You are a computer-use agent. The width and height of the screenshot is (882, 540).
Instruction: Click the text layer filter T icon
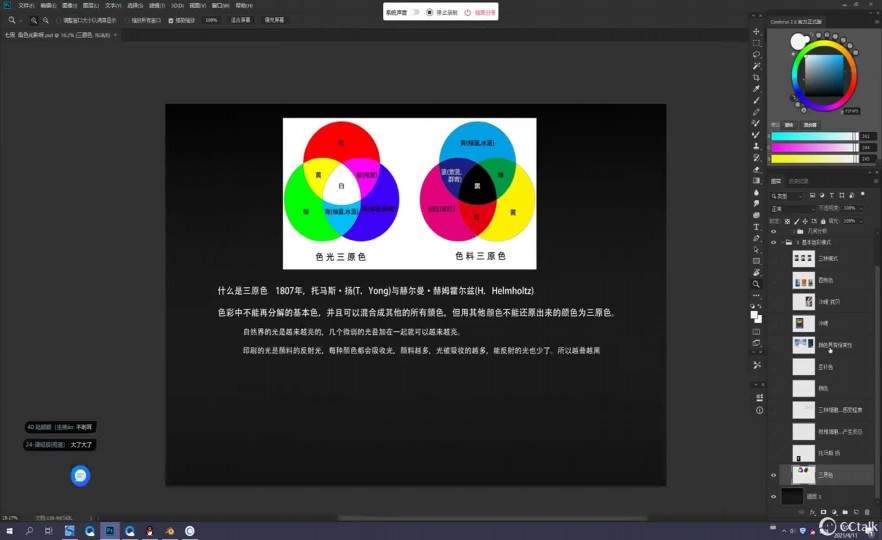(x=832, y=195)
